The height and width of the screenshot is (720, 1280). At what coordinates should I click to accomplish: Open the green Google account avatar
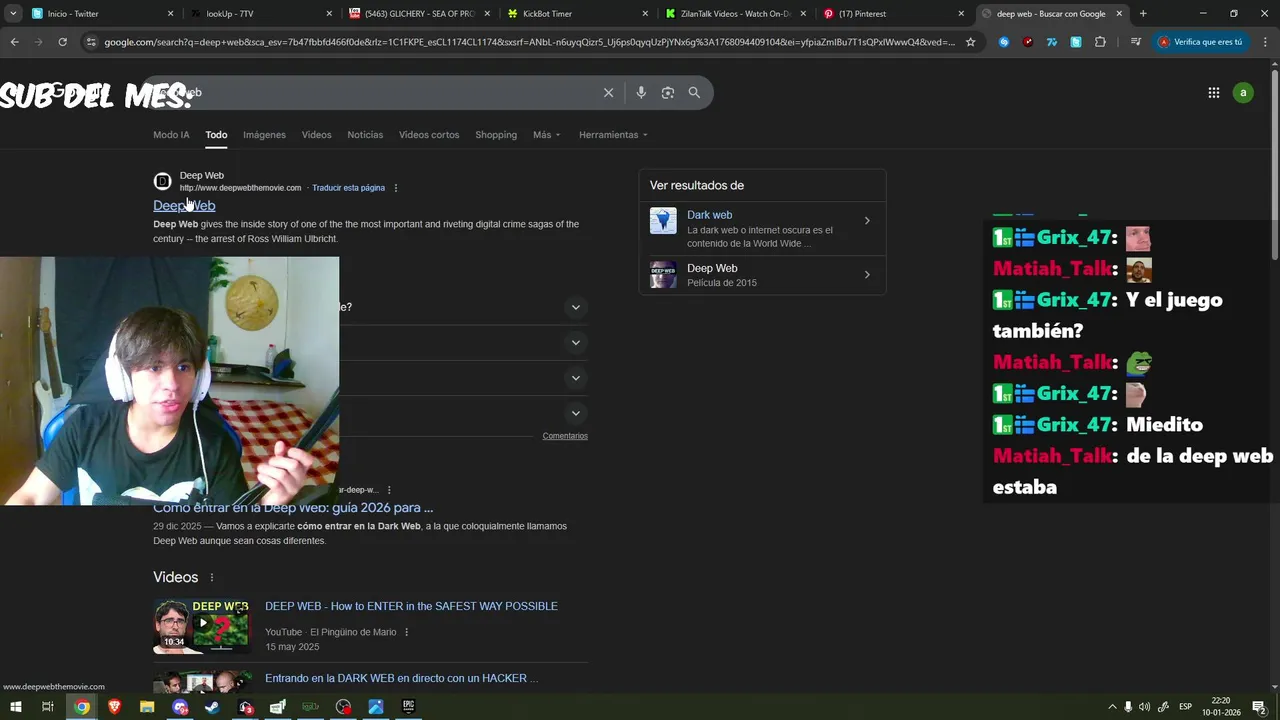pyautogui.click(x=1243, y=93)
